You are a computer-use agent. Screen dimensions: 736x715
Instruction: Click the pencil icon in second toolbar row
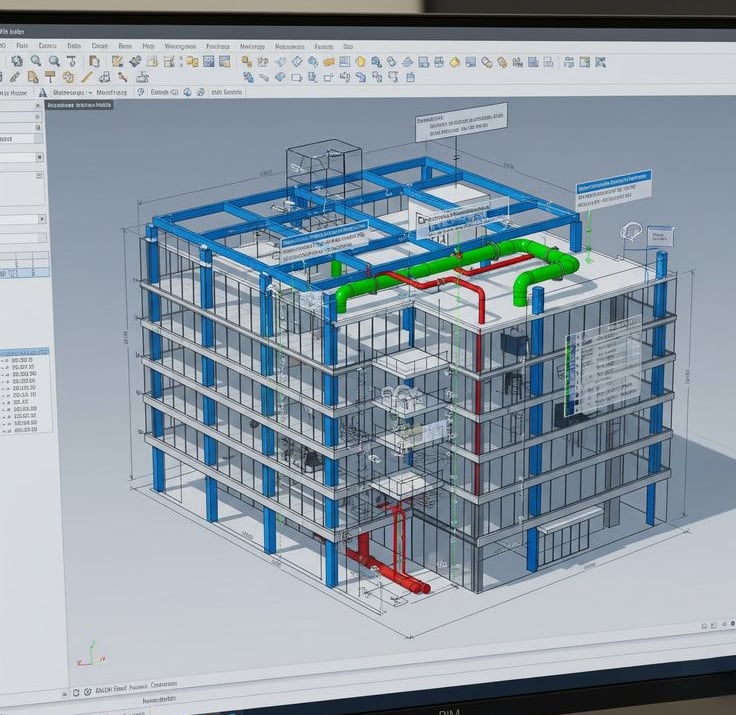pos(15,77)
